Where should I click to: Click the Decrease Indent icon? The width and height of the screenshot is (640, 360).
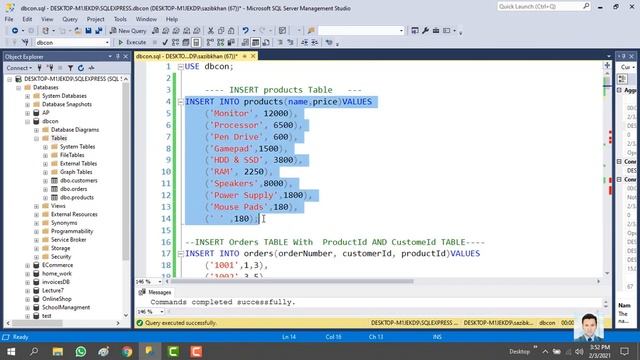304,42
